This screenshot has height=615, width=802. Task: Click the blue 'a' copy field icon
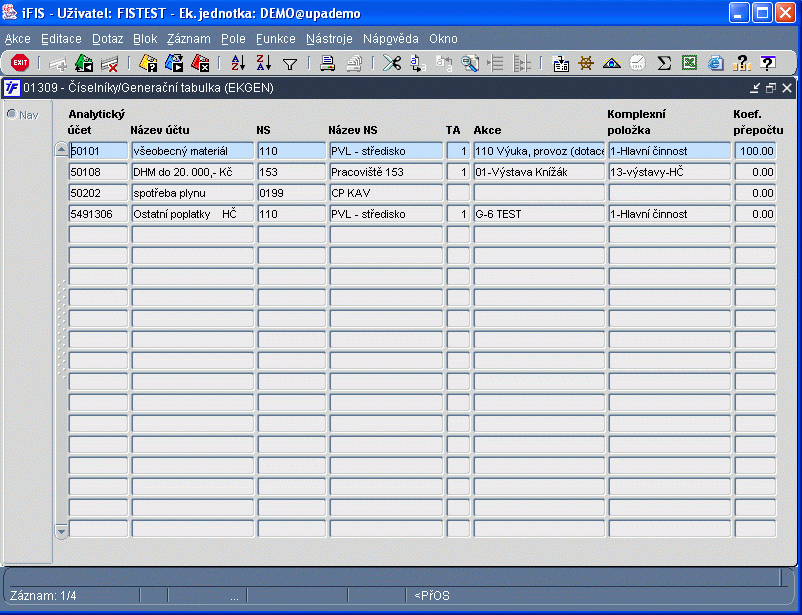417,63
